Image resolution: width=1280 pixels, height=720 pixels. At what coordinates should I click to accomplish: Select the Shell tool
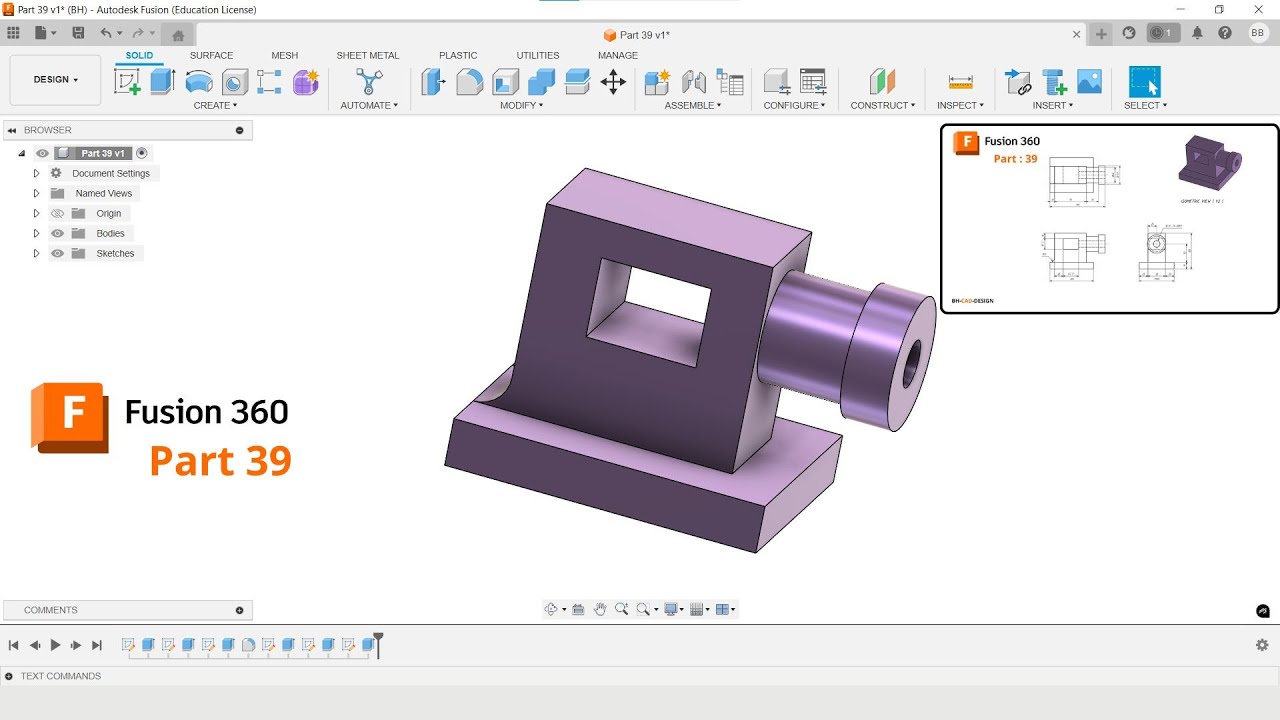[505, 82]
